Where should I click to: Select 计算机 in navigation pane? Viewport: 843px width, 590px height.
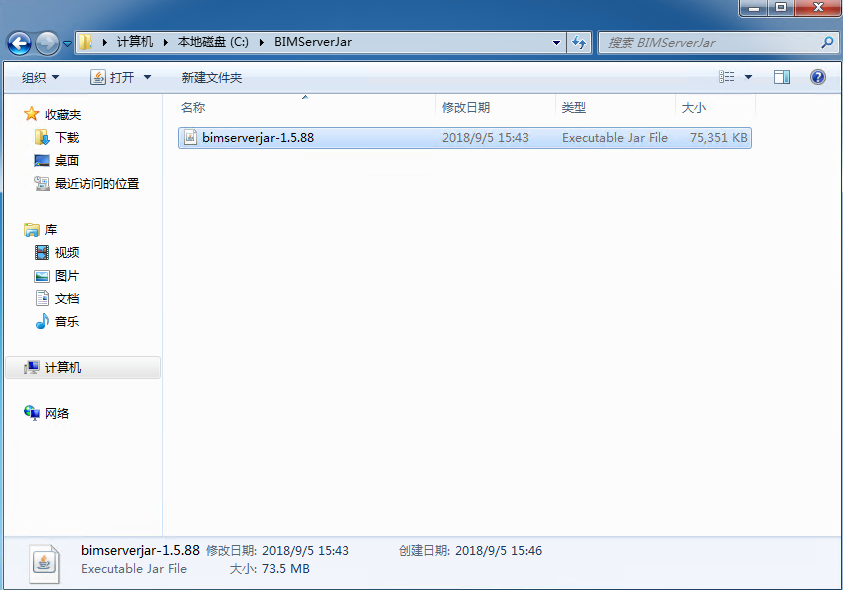(x=63, y=368)
